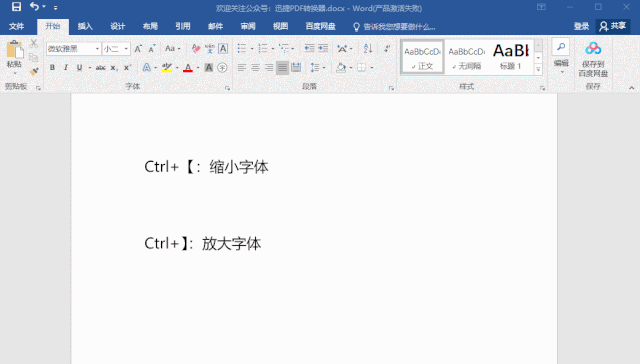Screen dimensions: 640x364
Task: Switch to the 视图 tab
Action: pos(280,27)
